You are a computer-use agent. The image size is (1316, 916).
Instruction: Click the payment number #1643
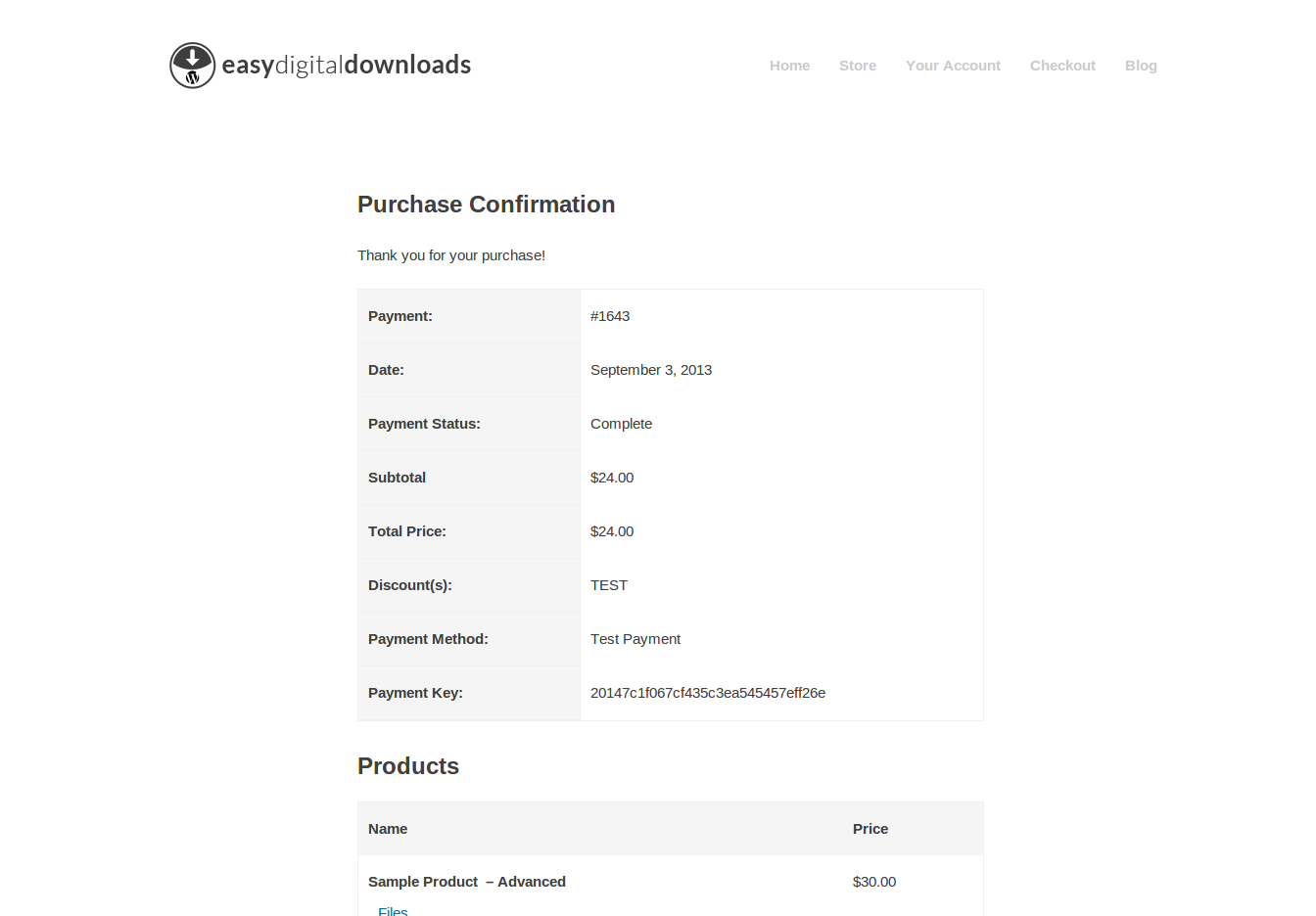[x=610, y=316]
